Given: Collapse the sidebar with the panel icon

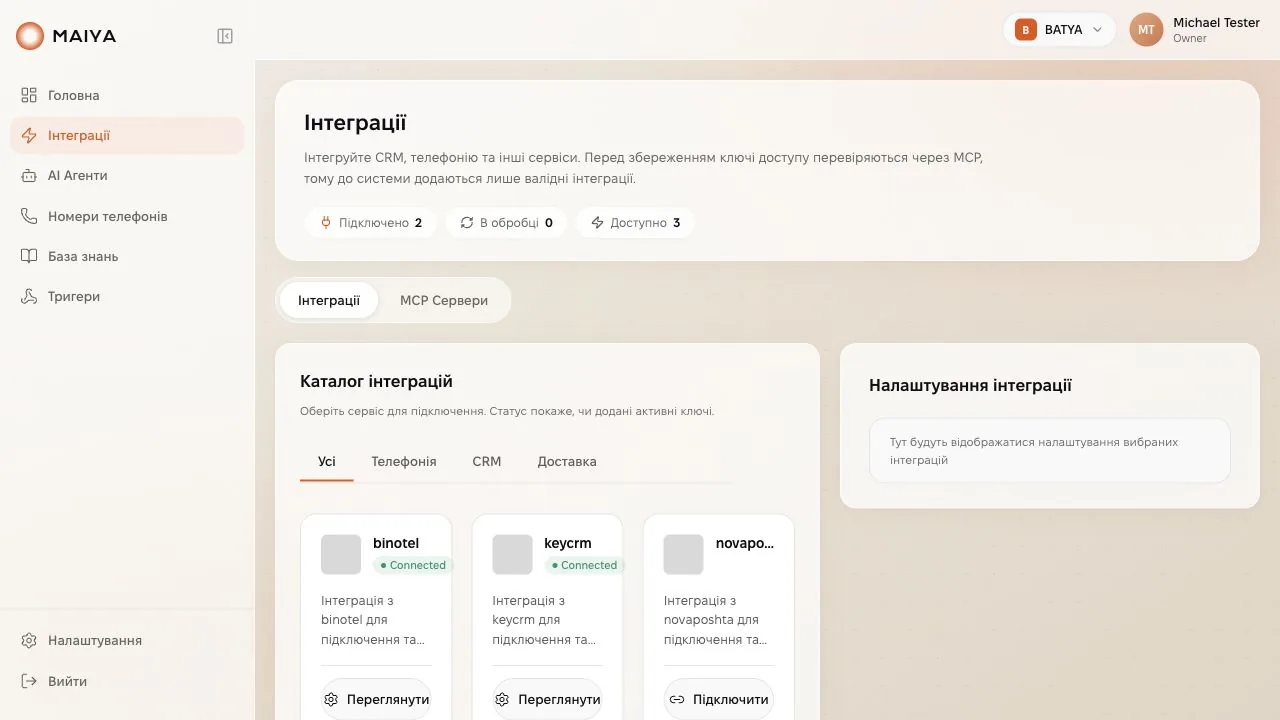Looking at the screenshot, I should click(x=225, y=36).
